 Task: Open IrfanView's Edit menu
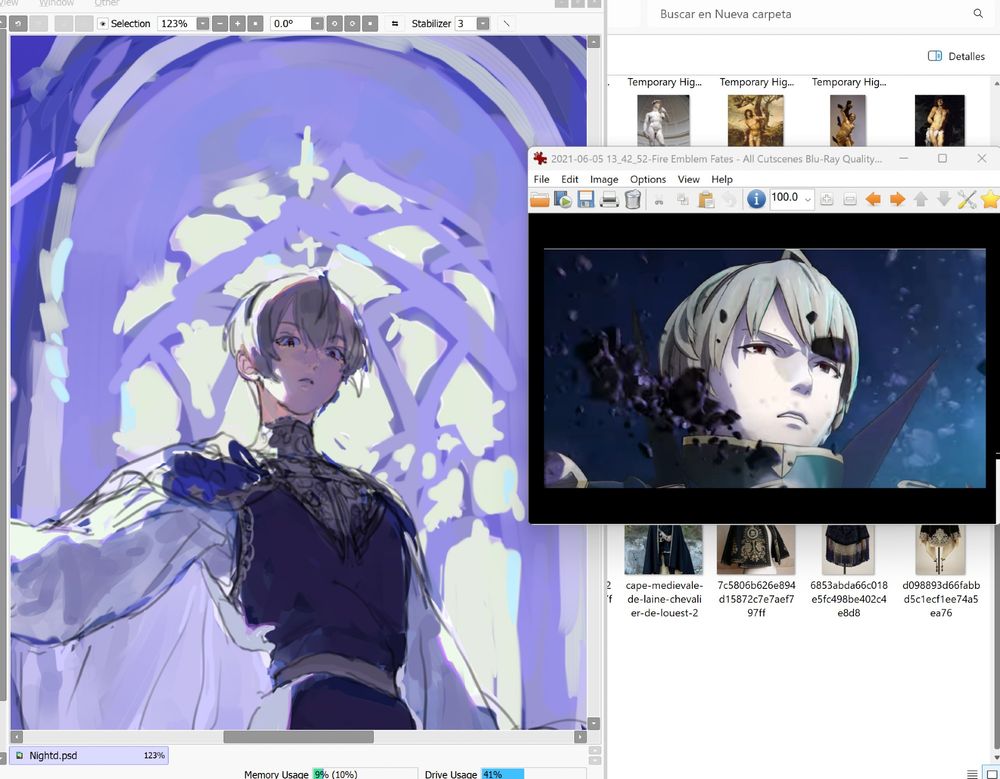point(570,179)
